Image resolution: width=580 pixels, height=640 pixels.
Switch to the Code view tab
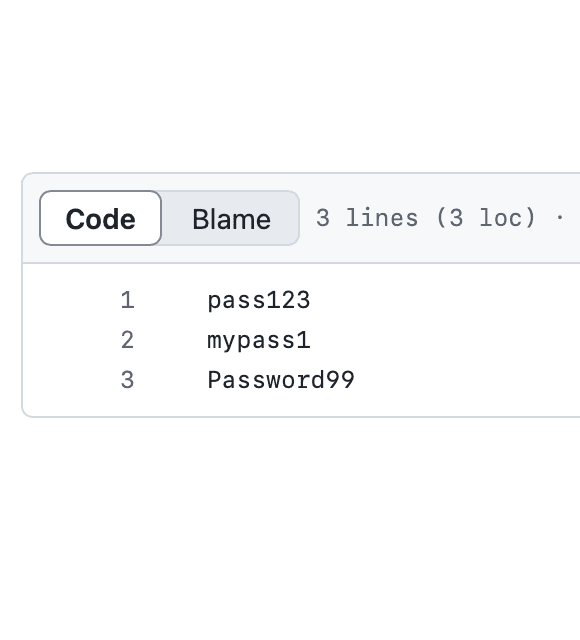click(x=100, y=218)
